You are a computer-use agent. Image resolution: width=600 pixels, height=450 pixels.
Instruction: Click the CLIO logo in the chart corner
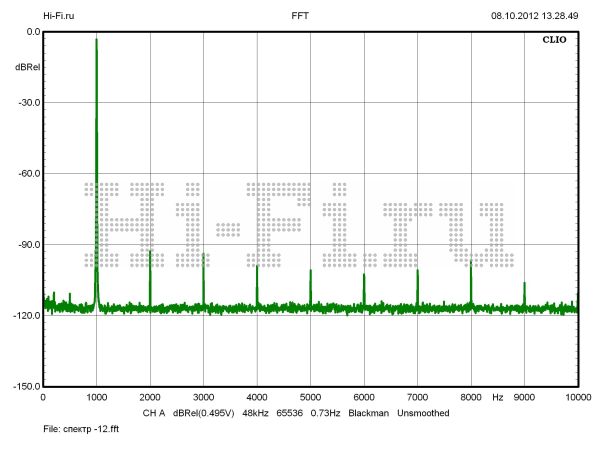pyautogui.click(x=555, y=41)
